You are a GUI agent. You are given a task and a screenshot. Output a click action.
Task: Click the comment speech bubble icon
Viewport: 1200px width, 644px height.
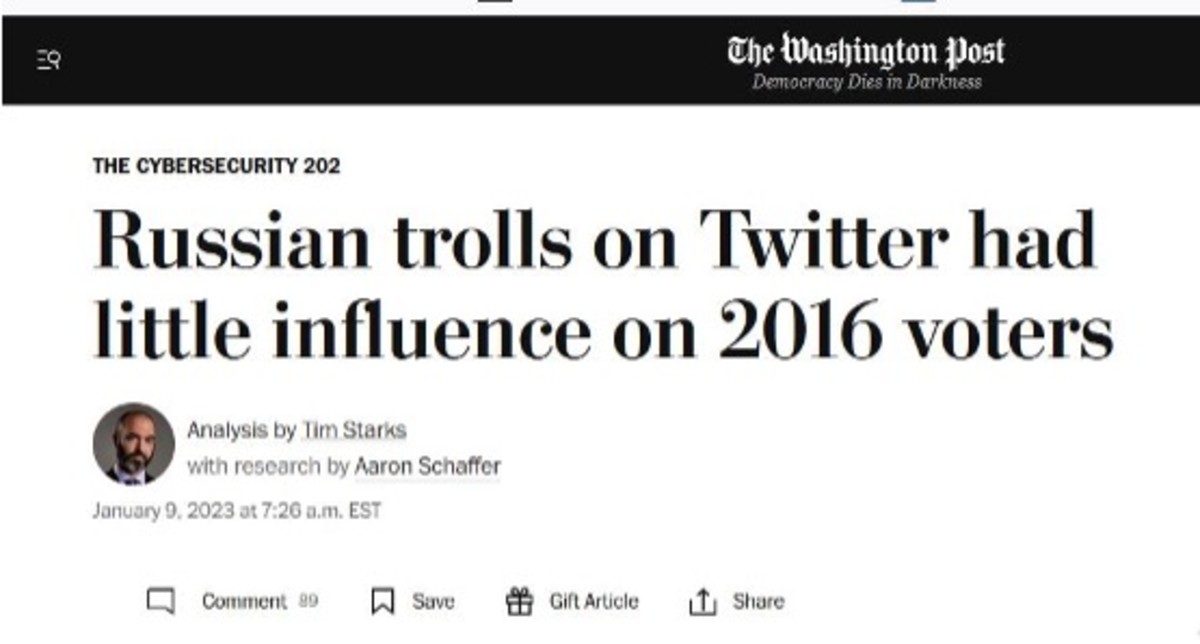click(161, 601)
